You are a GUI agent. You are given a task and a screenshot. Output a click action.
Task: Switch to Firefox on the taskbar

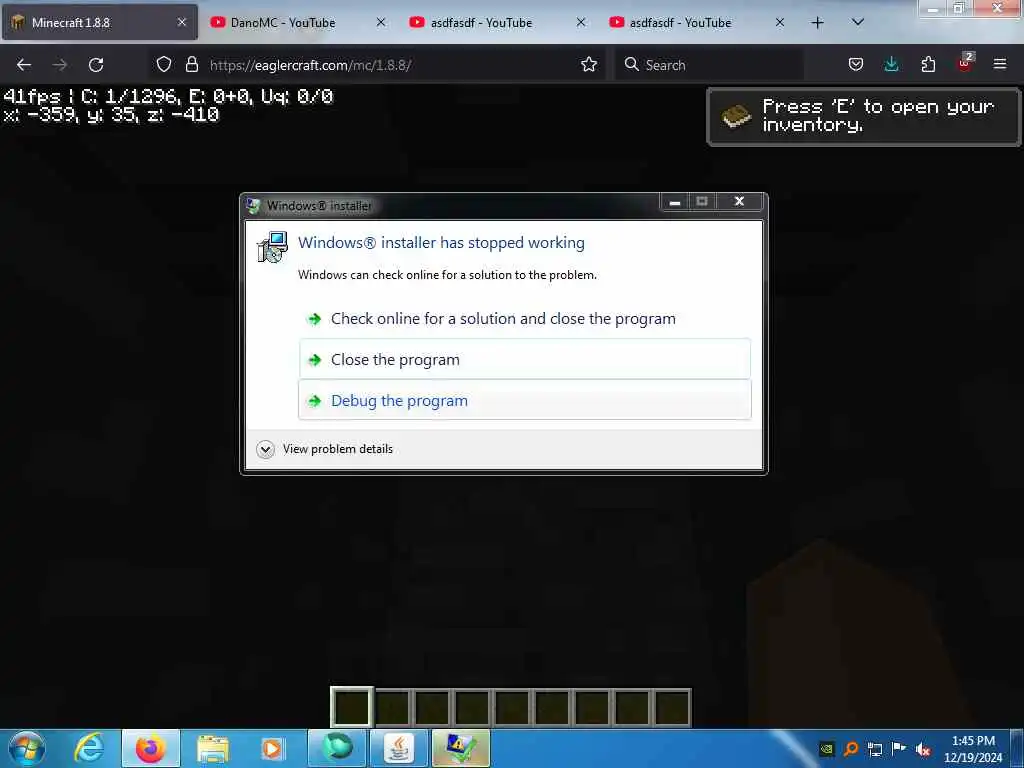150,748
